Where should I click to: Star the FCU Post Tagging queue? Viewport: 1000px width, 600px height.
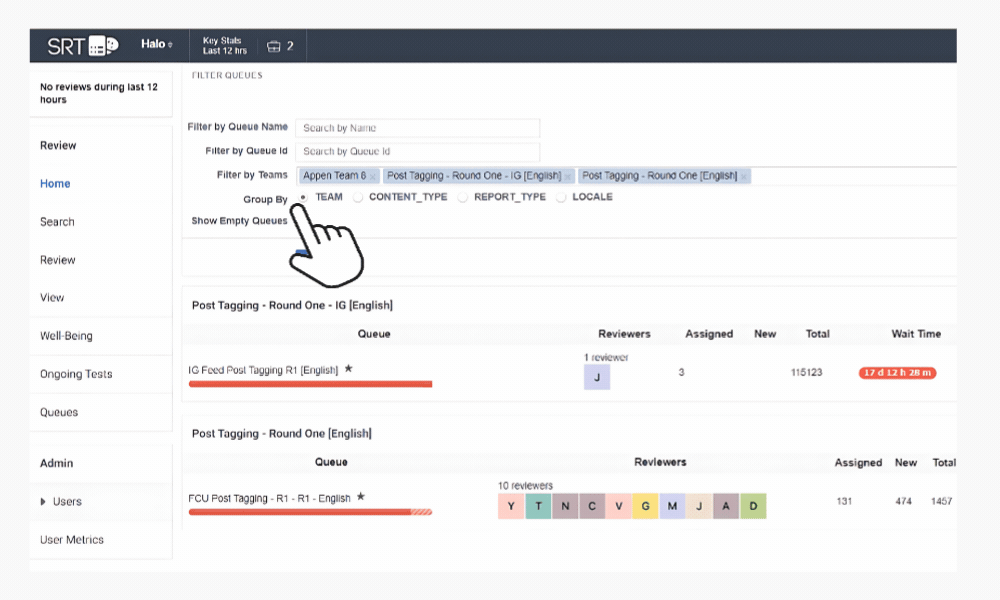361,497
